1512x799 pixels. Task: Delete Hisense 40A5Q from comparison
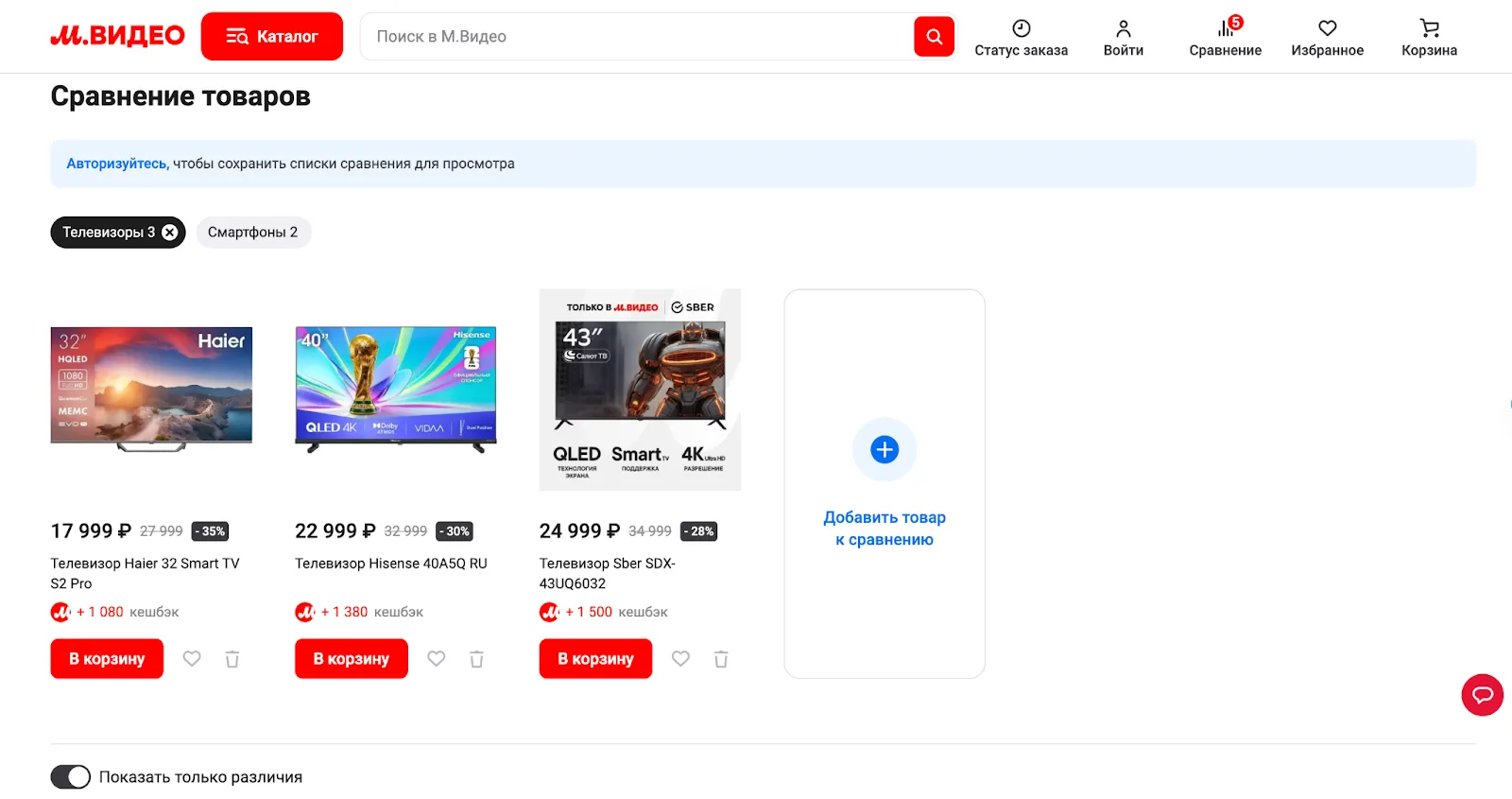pyautogui.click(x=476, y=659)
